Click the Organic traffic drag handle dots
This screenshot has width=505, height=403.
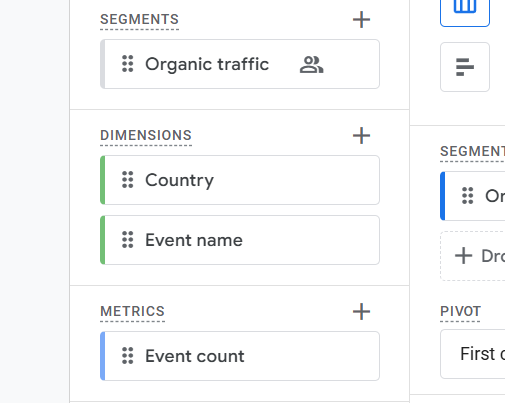128,64
